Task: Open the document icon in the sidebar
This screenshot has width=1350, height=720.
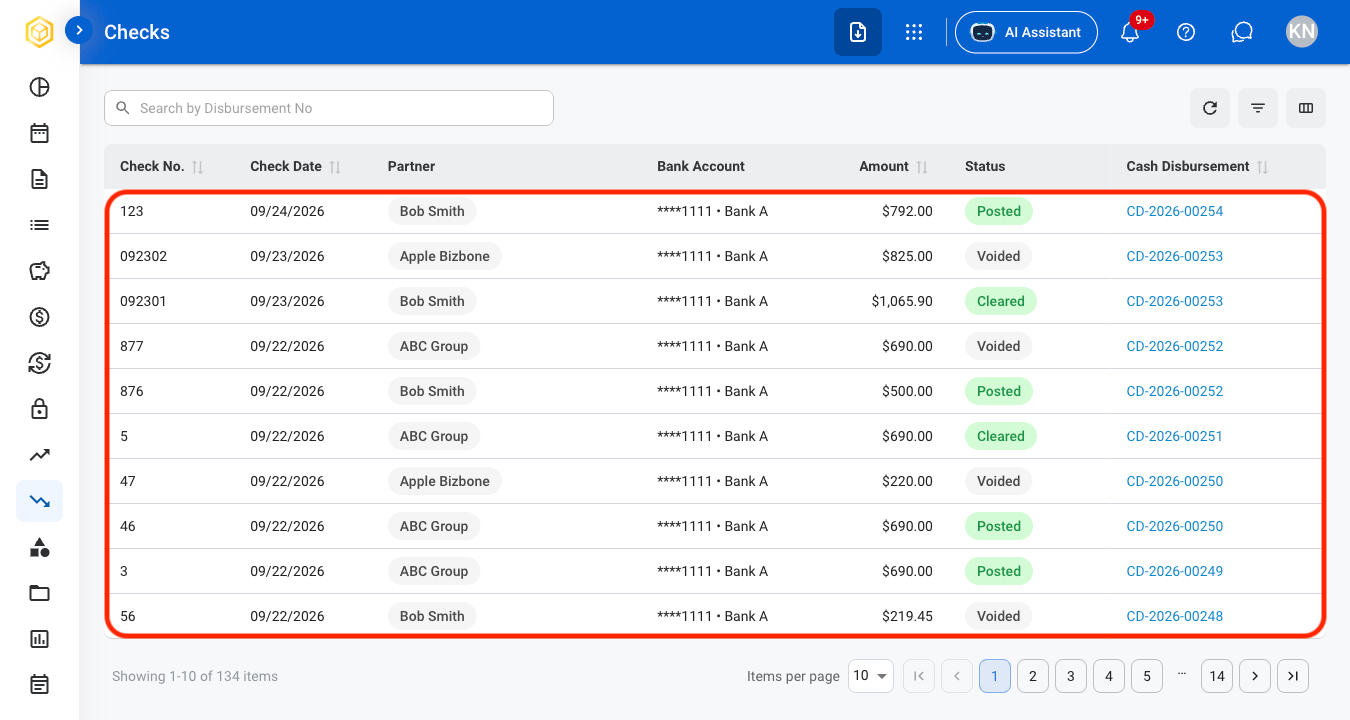Action: [39, 179]
